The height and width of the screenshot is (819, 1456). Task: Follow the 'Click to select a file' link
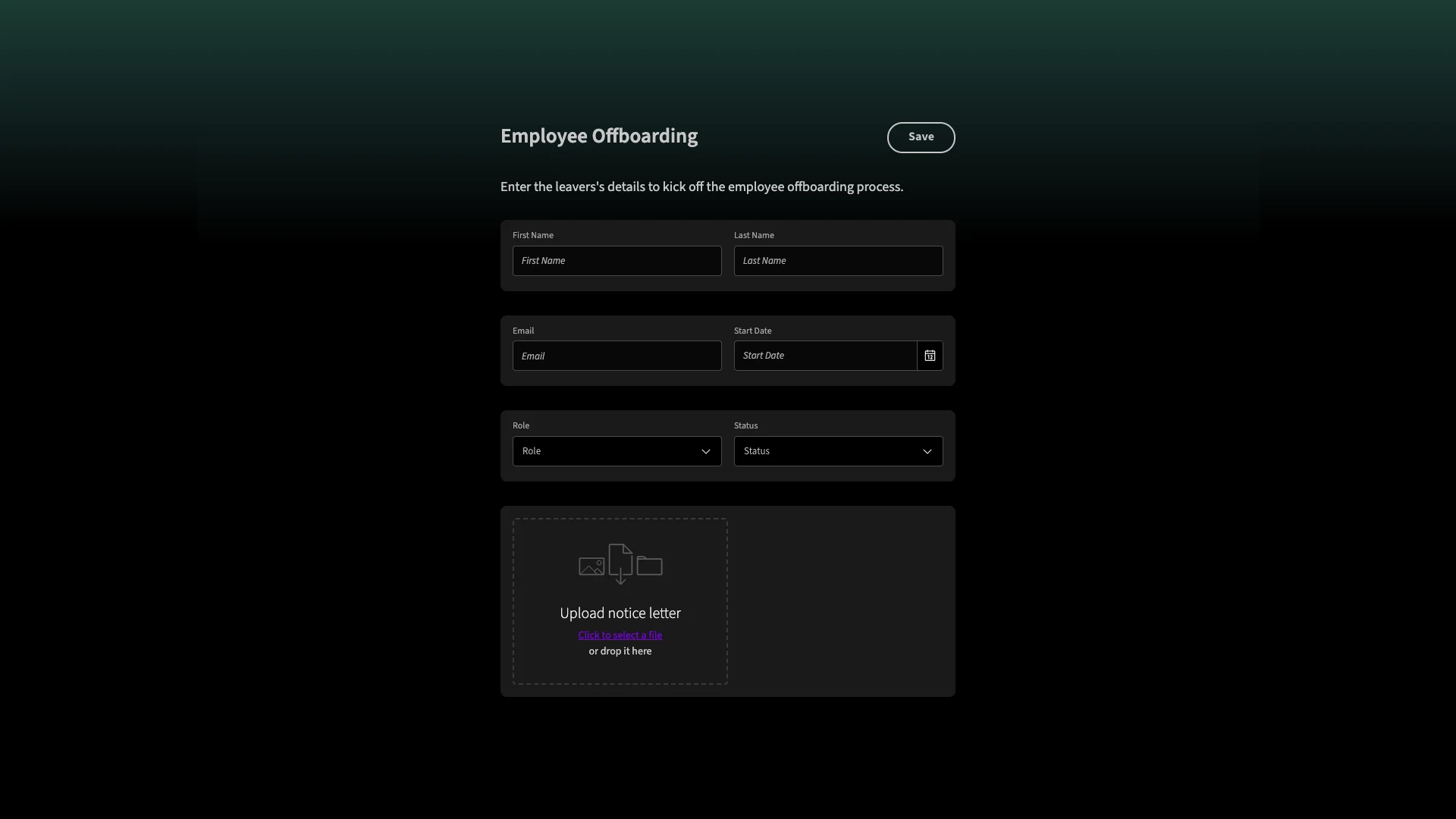(620, 635)
